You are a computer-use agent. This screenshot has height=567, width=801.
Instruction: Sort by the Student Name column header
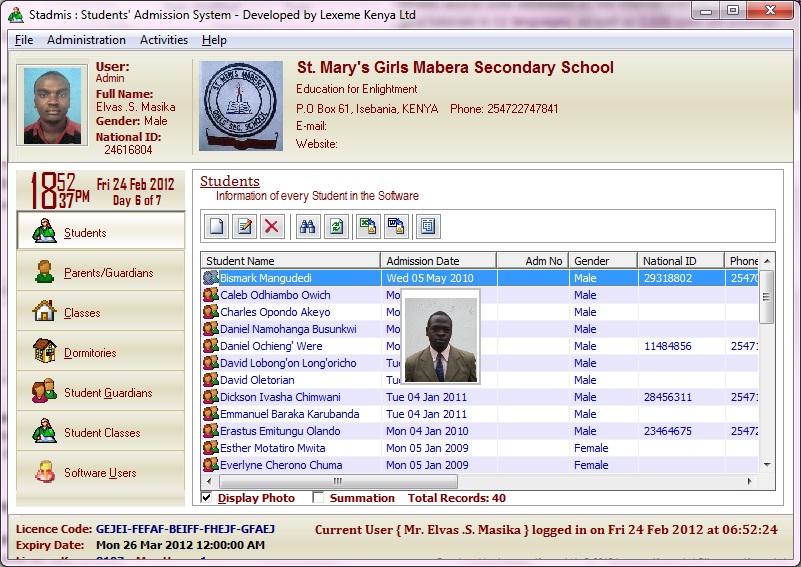pyautogui.click(x=290, y=261)
